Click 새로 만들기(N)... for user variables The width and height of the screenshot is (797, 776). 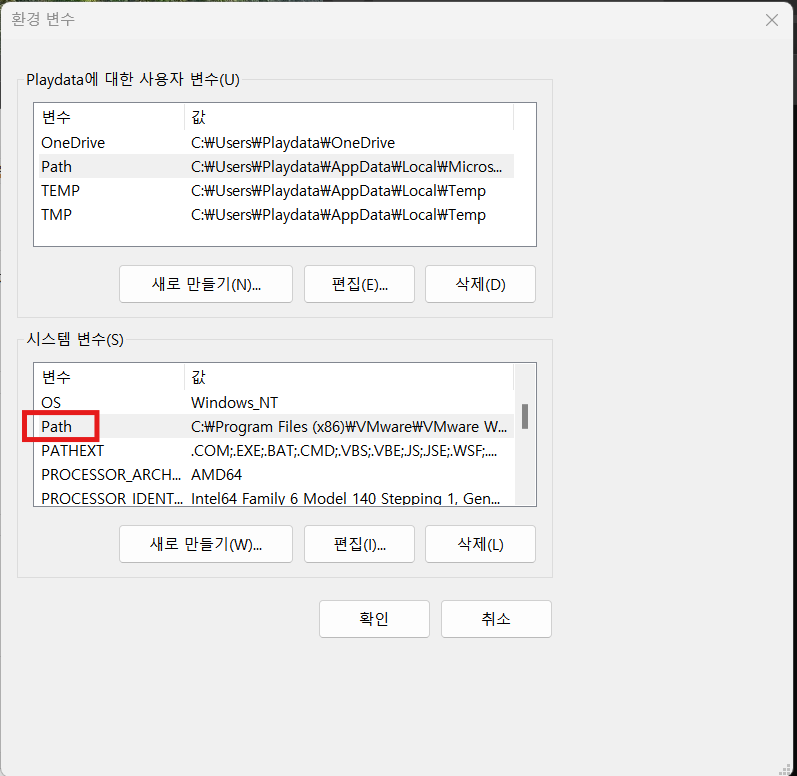206,284
